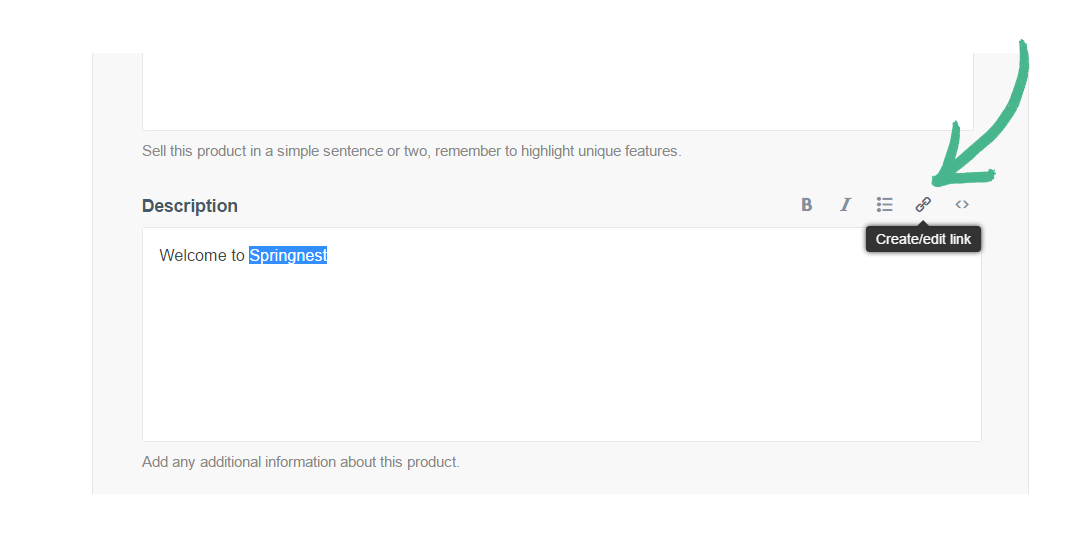Click the "Sell this product" helper text
Image resolution: width=1075 pixels, height=547 pixels.
tap(411, 152)
